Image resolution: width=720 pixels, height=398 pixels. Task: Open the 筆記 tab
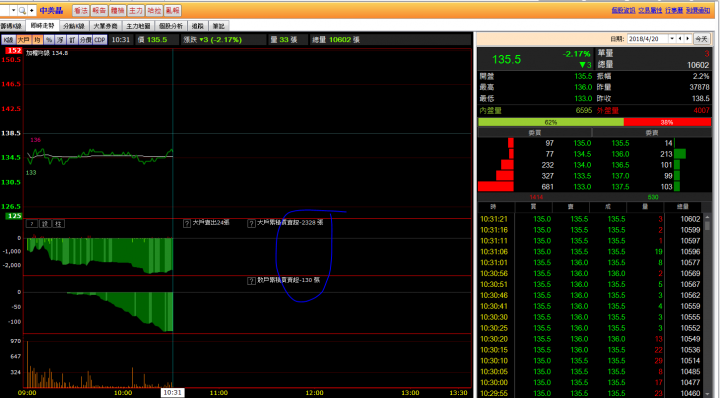tap(219, 26)
